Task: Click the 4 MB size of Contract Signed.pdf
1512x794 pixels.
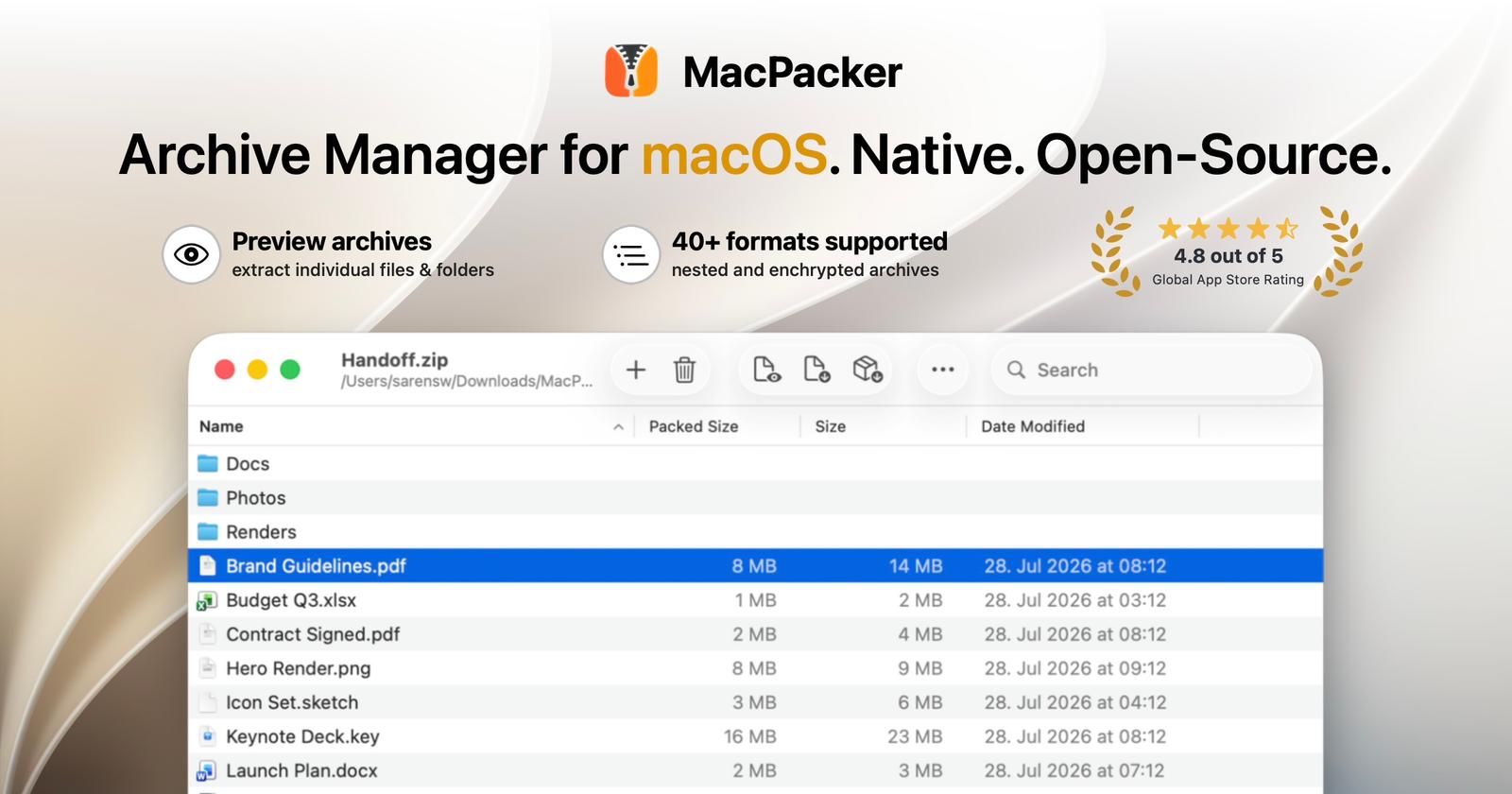Action: (x=920, y=634)
